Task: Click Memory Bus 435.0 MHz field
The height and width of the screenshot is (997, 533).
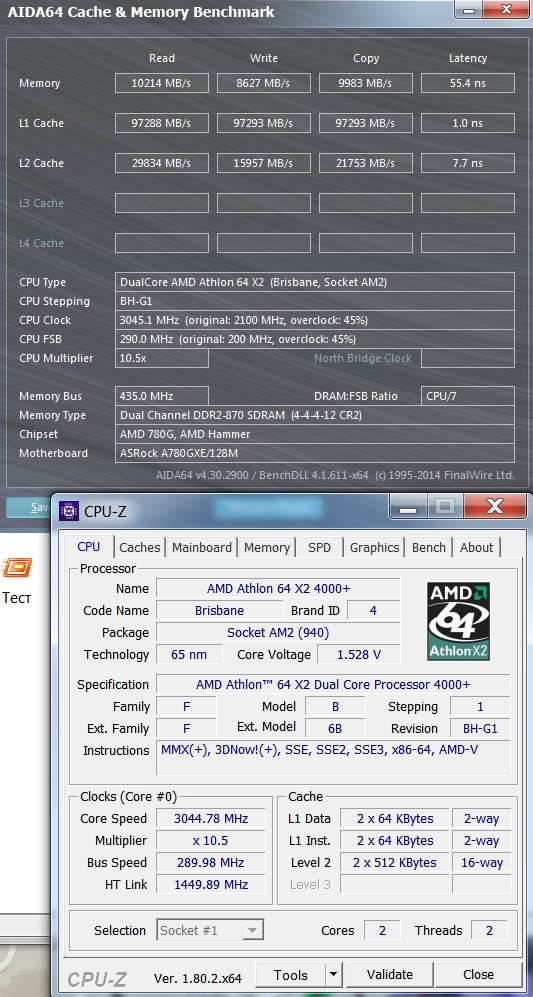Action: [162, 396]
